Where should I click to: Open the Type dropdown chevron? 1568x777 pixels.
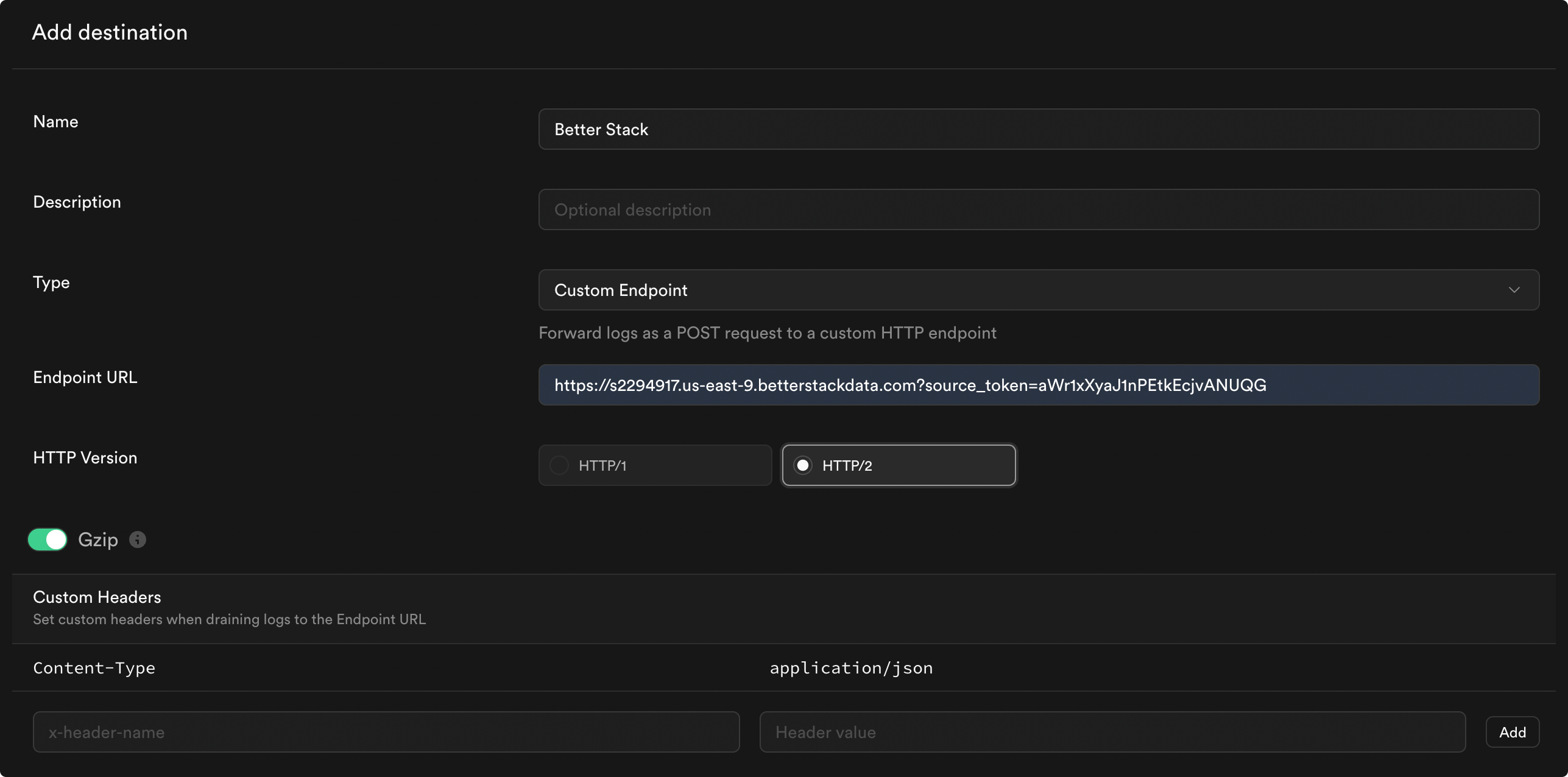pyautogui.click(x=1515, y=290)
